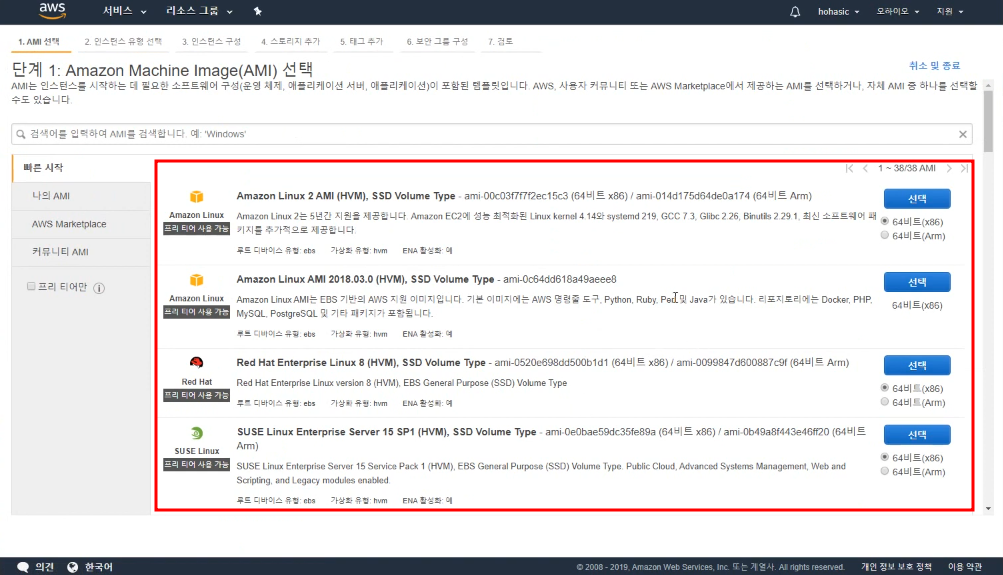Click the pin star icon in navbar
The image size is (1003, 575).
258,11
